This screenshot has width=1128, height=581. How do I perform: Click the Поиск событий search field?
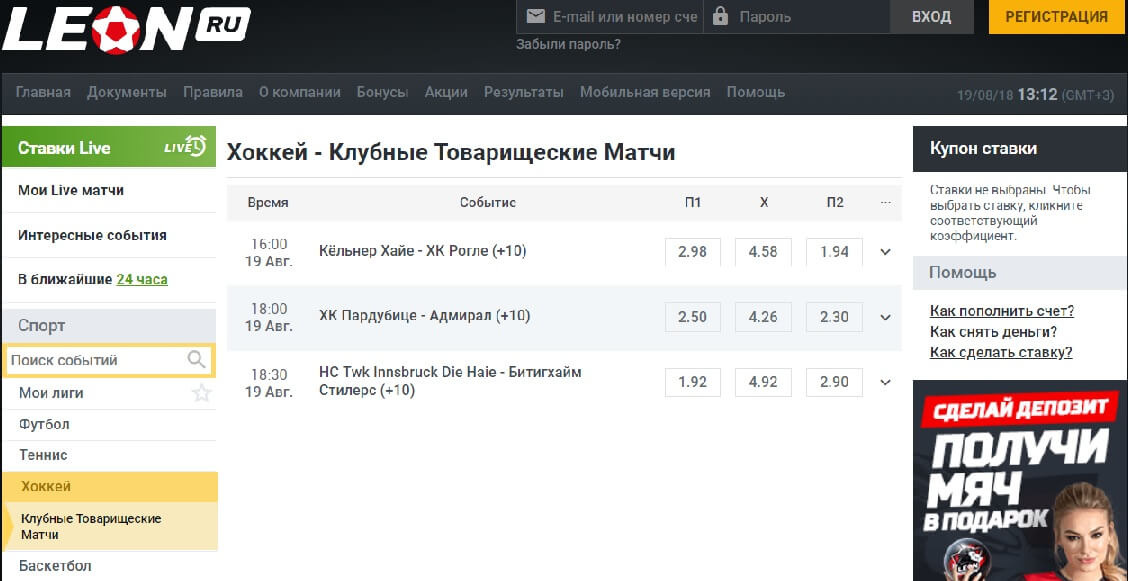(x=109, y=360)
